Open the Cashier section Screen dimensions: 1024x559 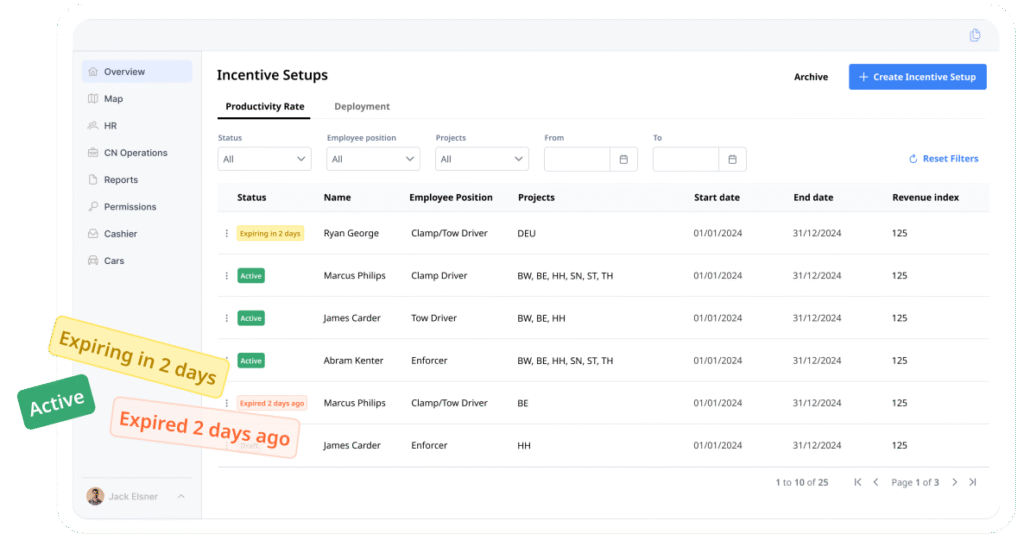coord(120,234)
